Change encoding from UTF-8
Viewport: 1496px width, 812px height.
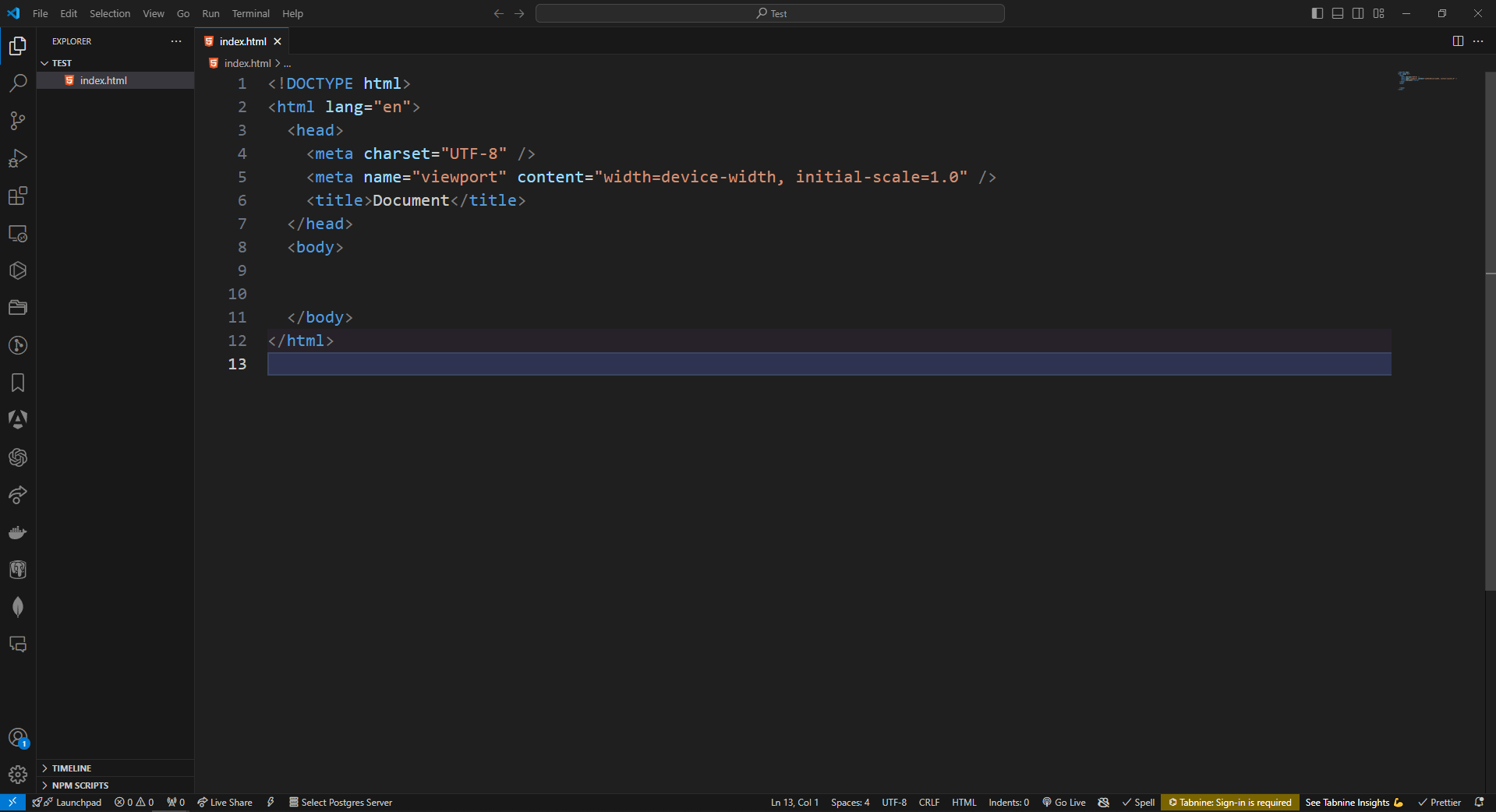[x=894, y=802]
